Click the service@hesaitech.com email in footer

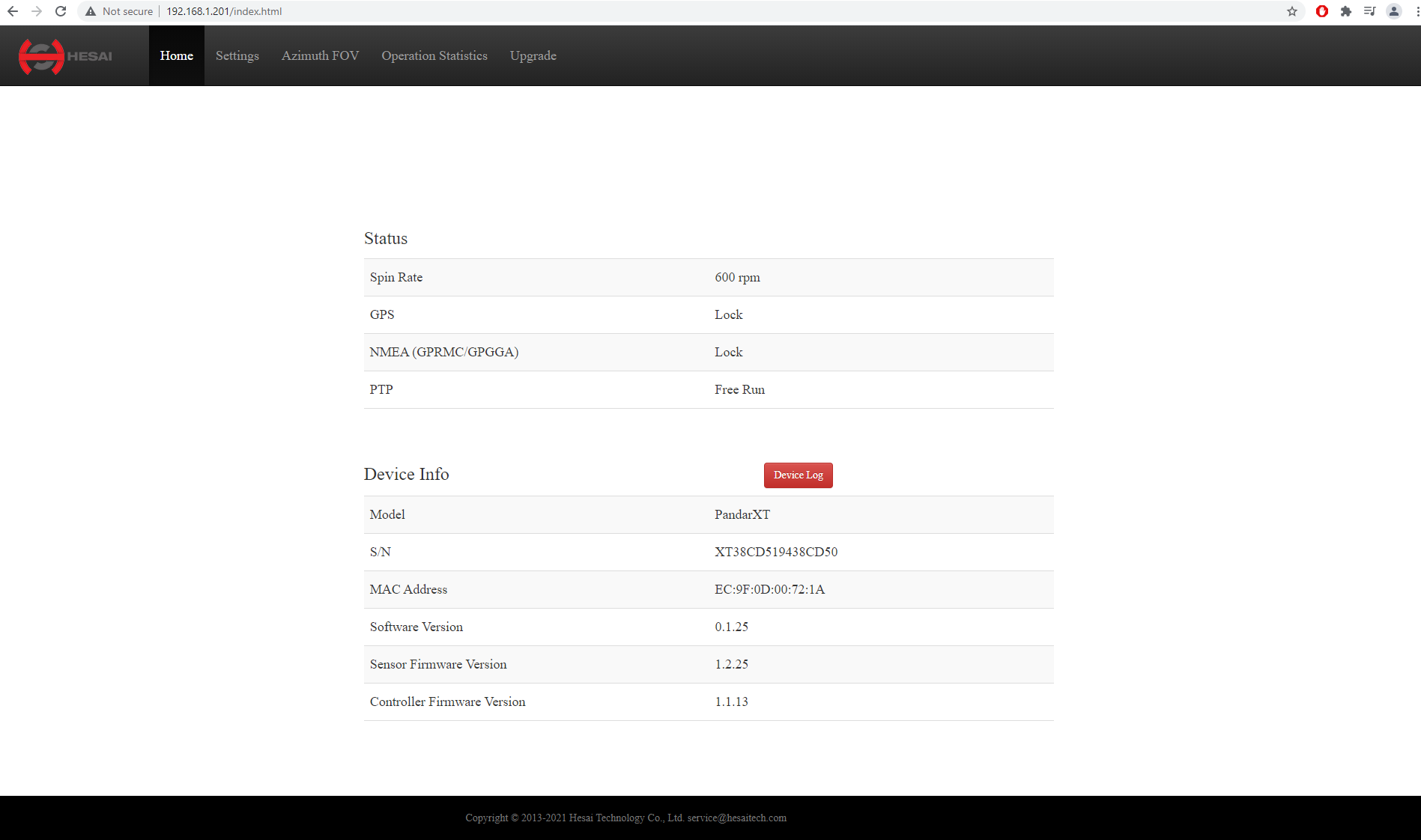pos(736,818)
